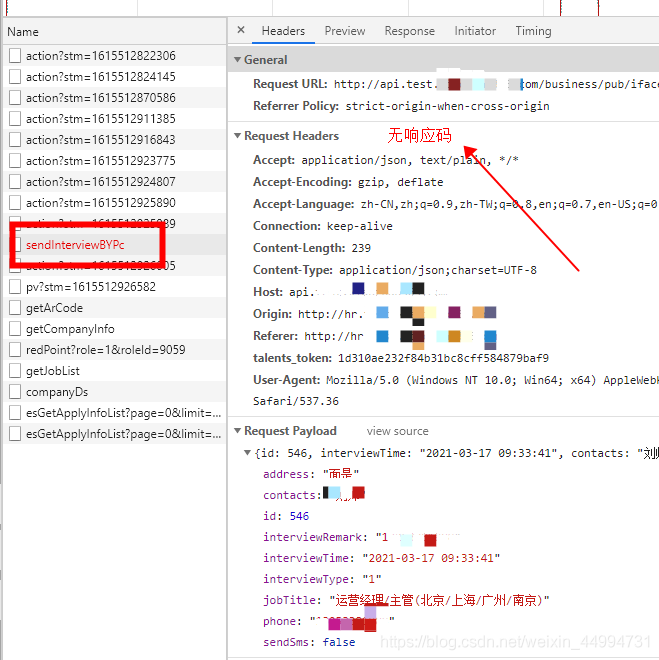Select request action?stm=1615512916843
The height and width of the screenshot is (660, 659).
pos(101,140)
